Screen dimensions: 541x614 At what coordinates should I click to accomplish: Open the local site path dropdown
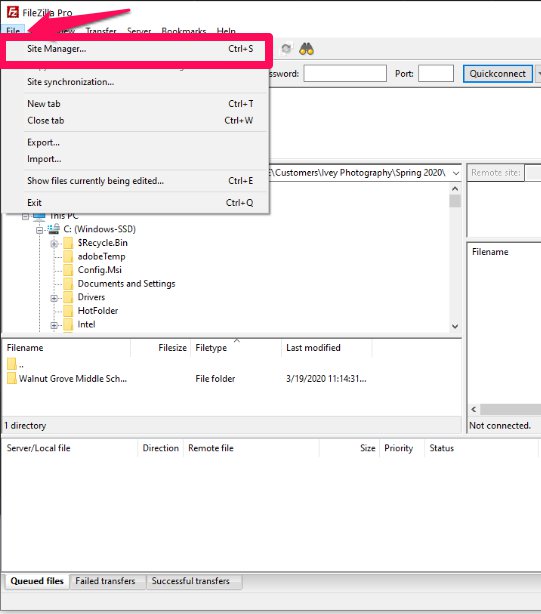click(456, 173)
